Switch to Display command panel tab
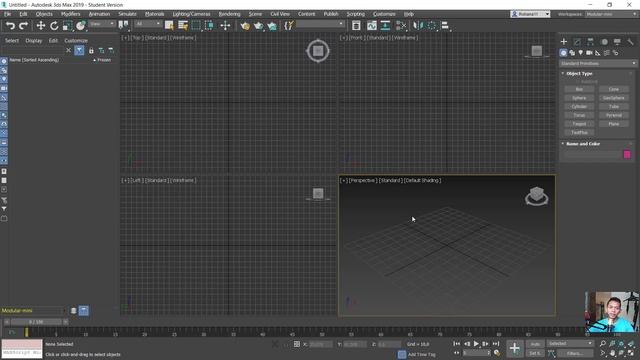This screenshot has width=640, height=360. [617, 42]
